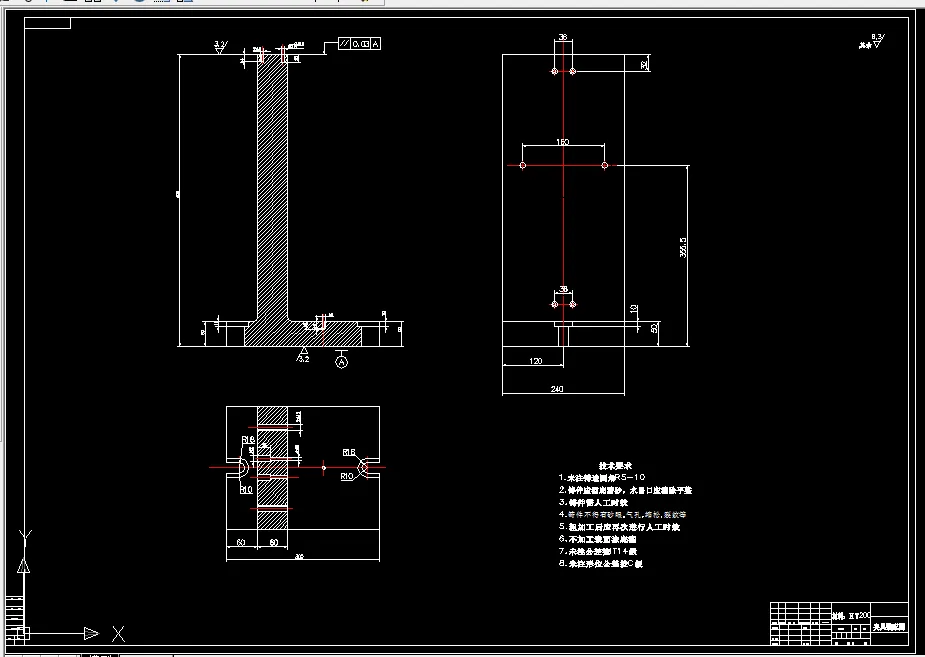Select technical note 3 text line

593,502
